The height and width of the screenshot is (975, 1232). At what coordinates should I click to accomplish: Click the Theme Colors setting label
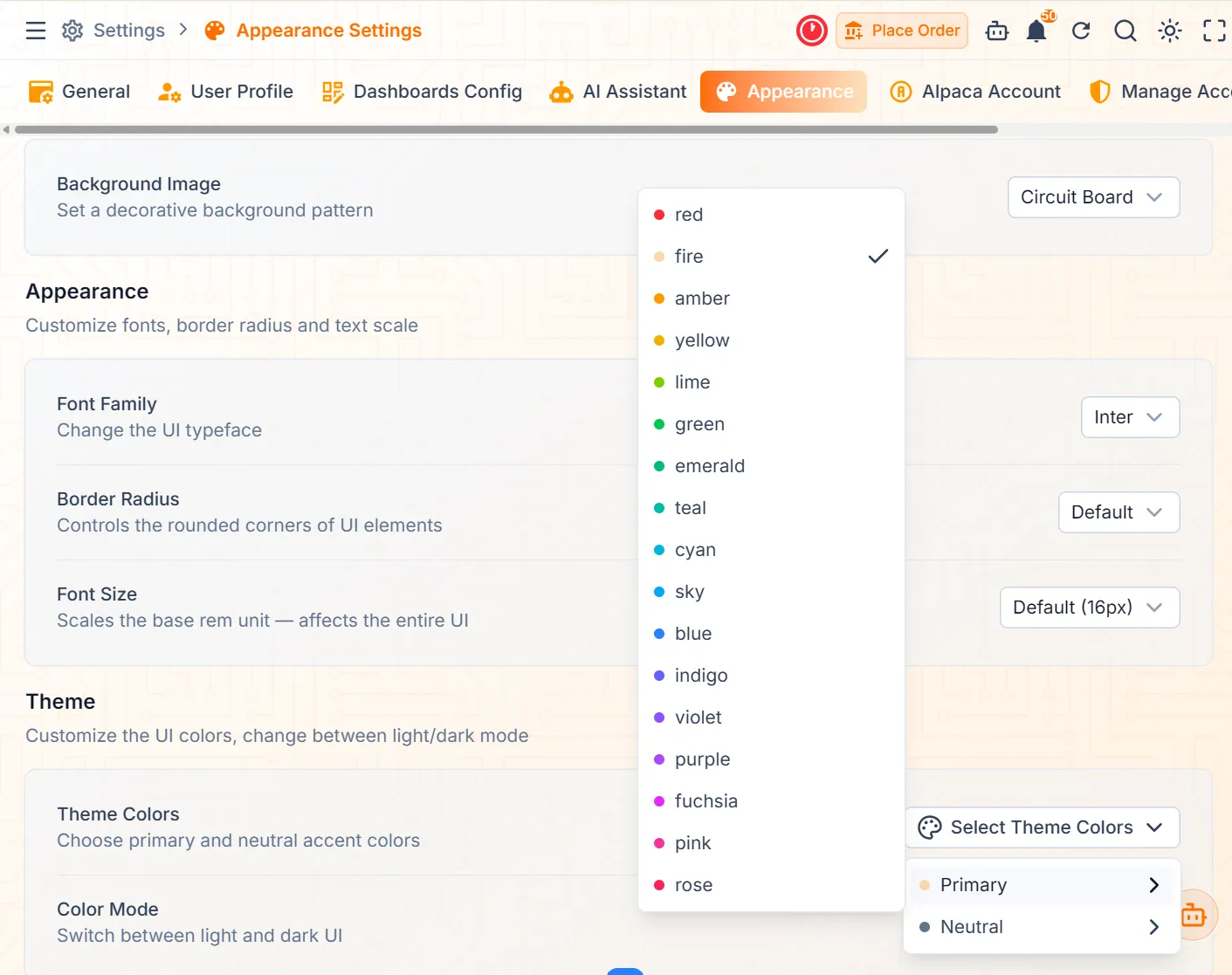[118, 814]
